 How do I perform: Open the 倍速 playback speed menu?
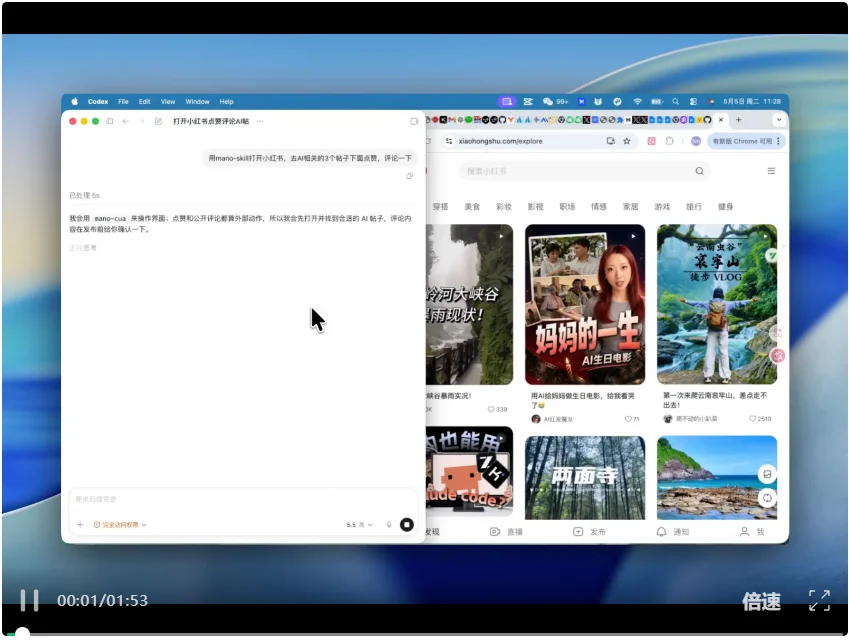pos(761,601)
